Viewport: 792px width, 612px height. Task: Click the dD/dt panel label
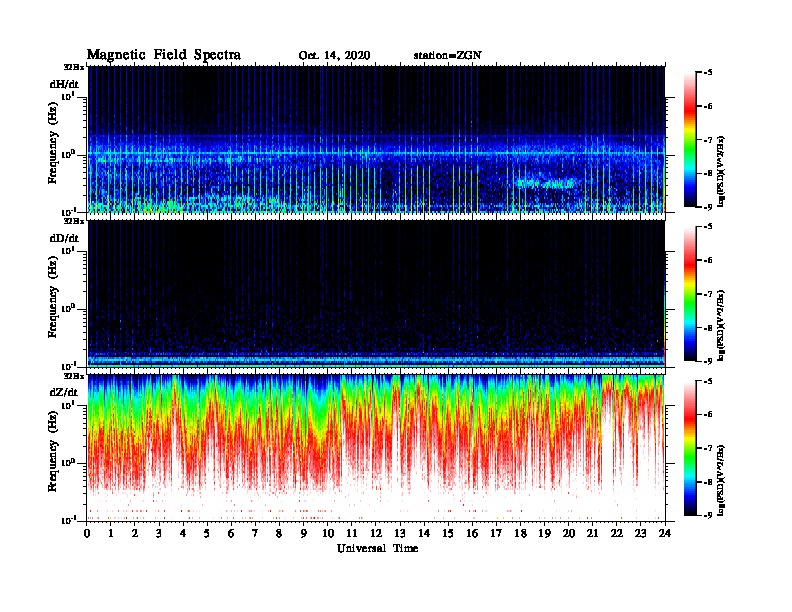pos(64,238)
